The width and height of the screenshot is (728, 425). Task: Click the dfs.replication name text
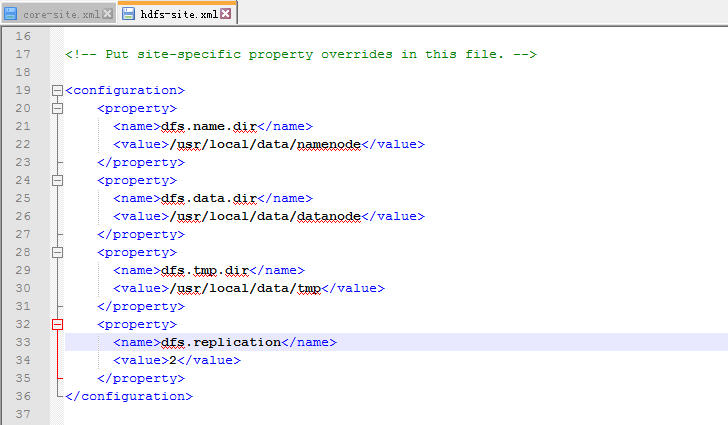pyautogui.click(x=221, y=342)
